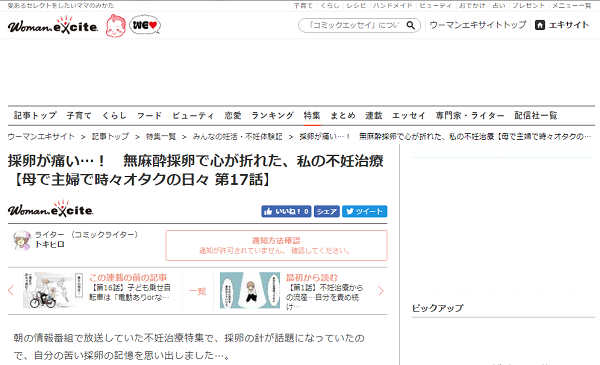
Task: Select 連載 in navigation bar
Action: click(373, 115)
